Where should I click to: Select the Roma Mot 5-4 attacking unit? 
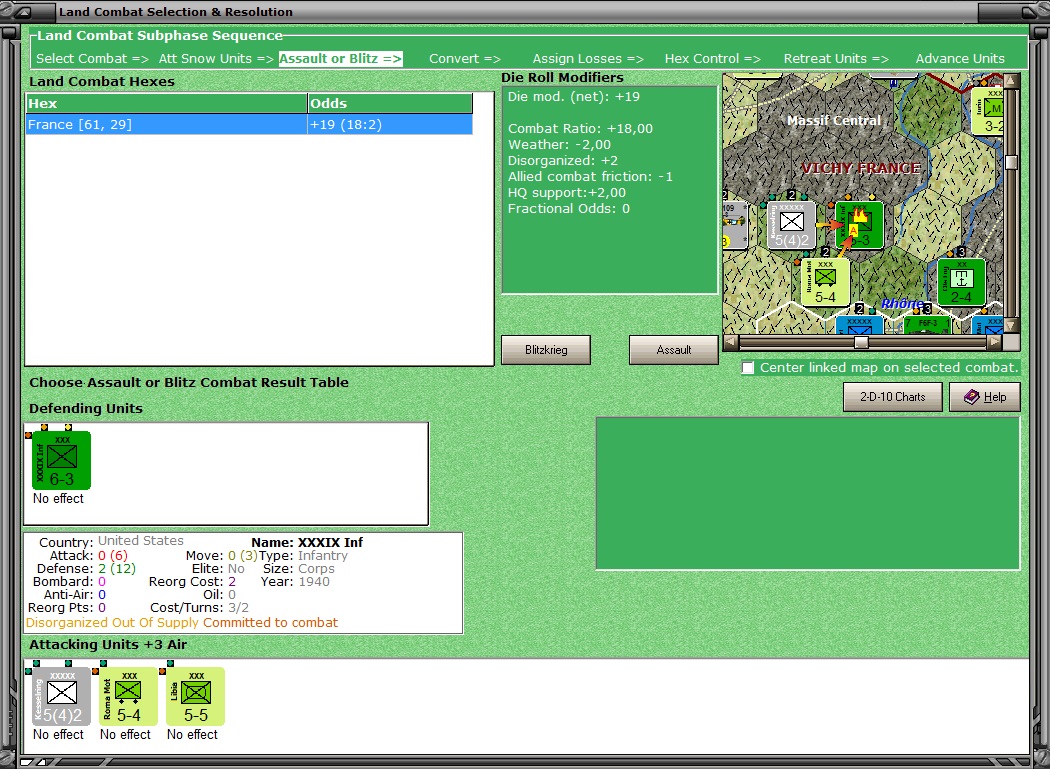click(129, 696)
